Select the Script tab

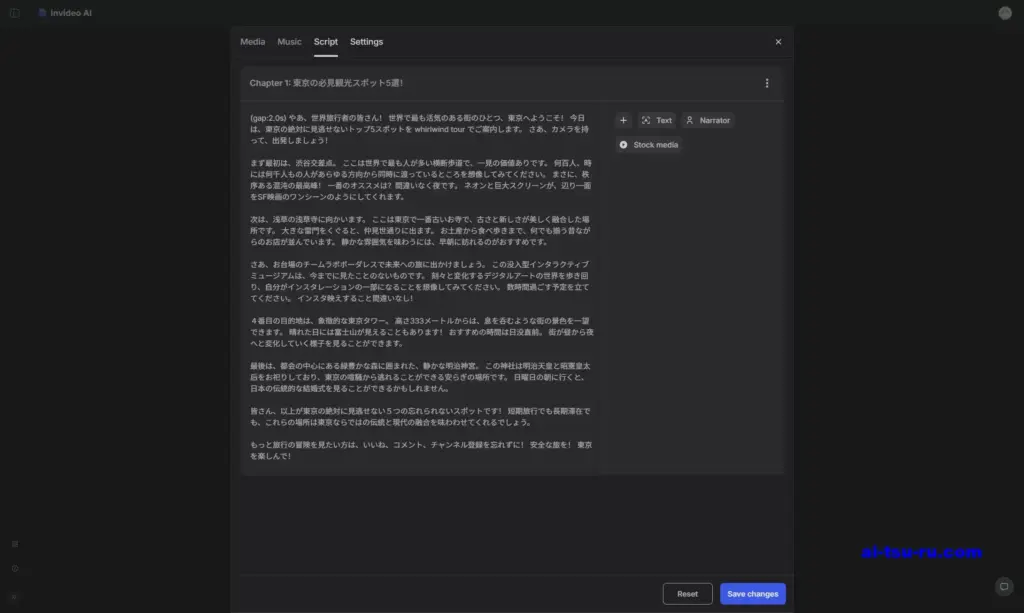tap(325, 42)
